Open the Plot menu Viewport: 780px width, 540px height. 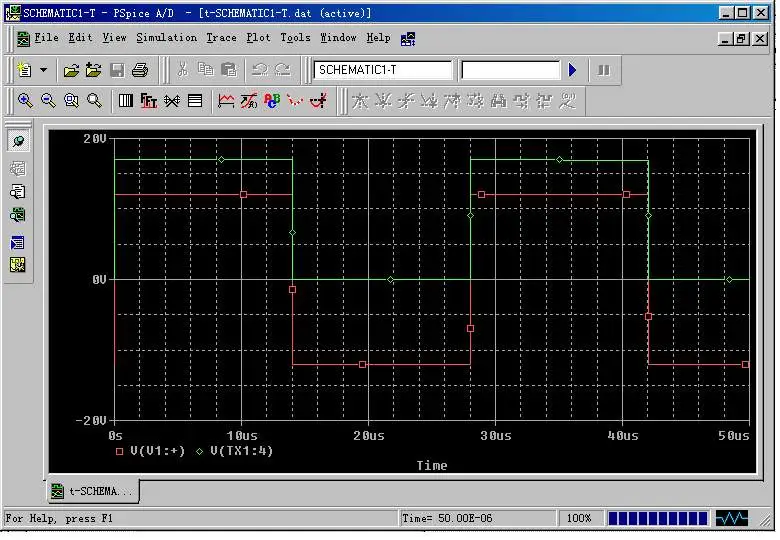(x=258, y=38)
